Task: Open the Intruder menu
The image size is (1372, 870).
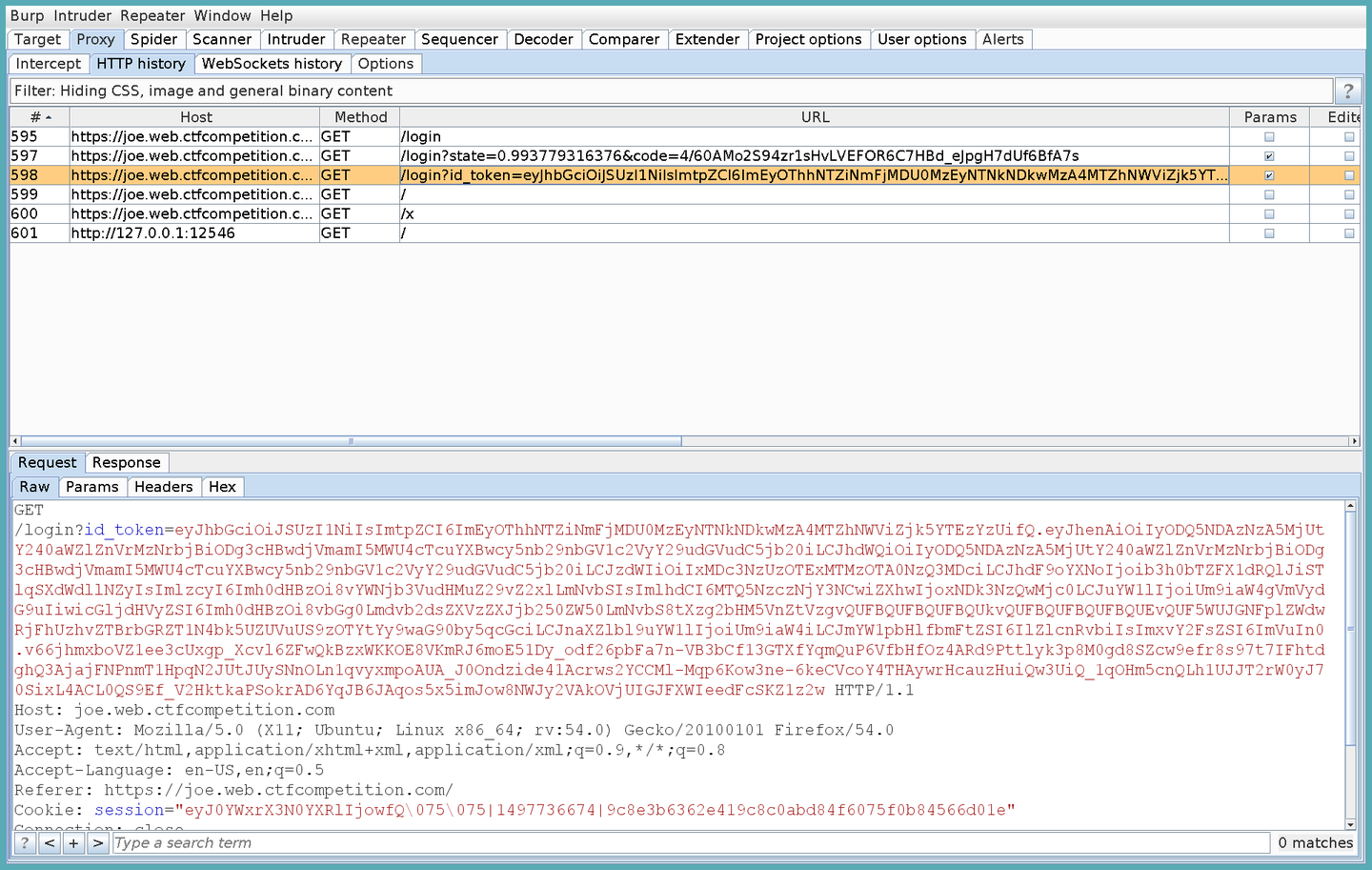Action: click(82, 15)
